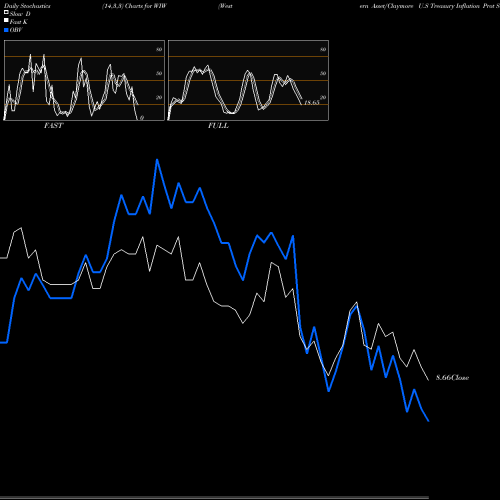Screen dimensions: 500x500
Task: Click the last point of the blue OBV line
Action: coord(429,421)
